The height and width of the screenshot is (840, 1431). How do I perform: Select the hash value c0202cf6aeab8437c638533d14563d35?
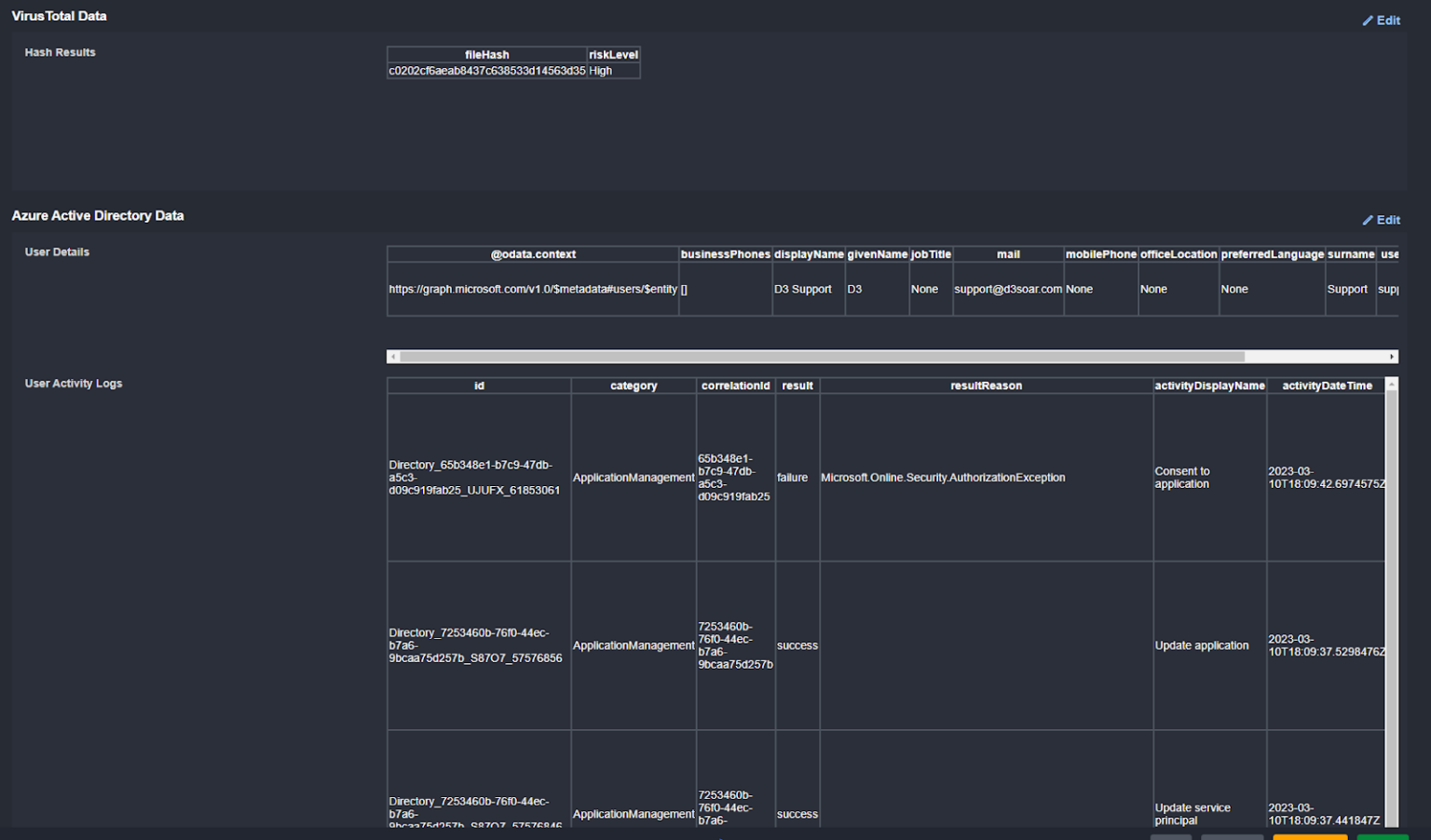tap(486, 70)
